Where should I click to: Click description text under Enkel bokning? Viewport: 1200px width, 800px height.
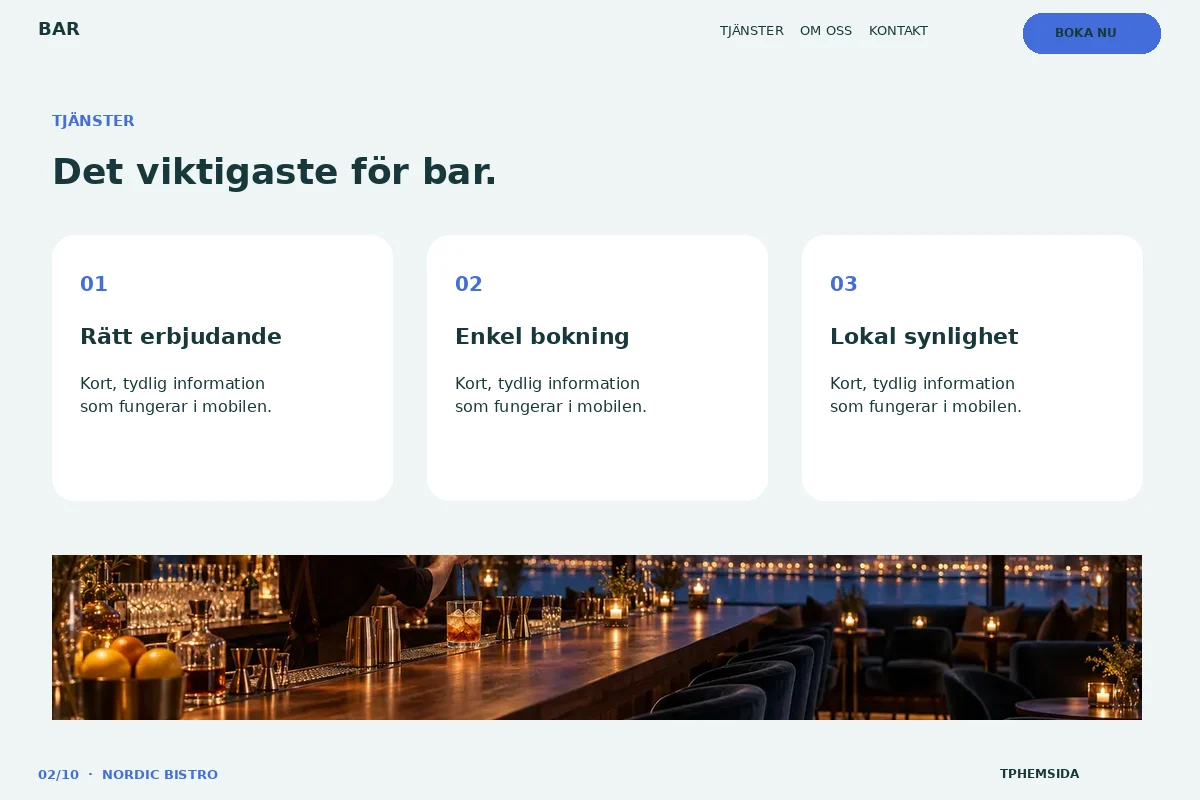pos(551,395)
